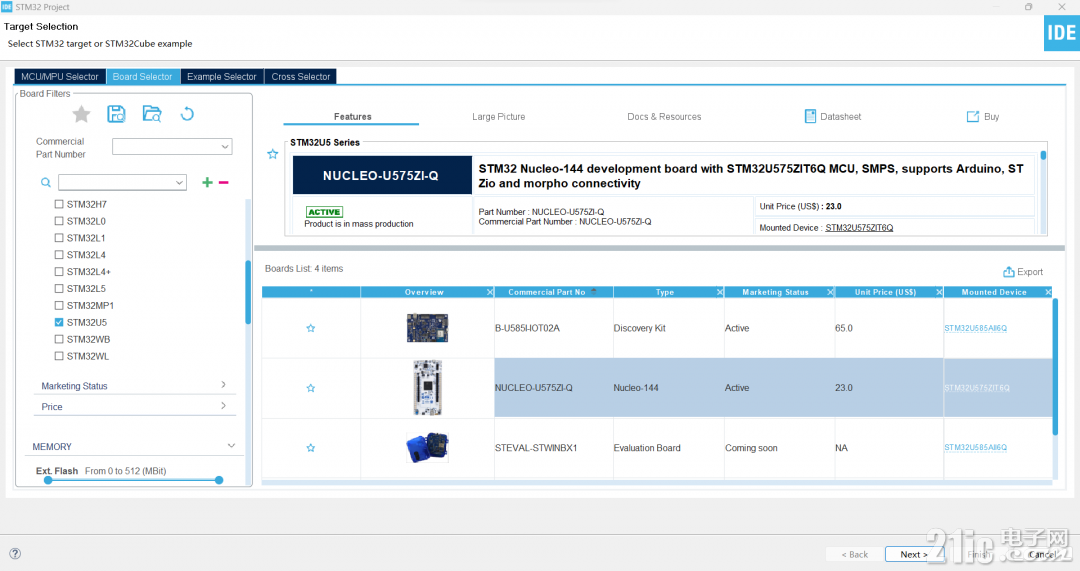Screen dimensions: 1080x571
Task: Close the Overview column
Action: 490,292
